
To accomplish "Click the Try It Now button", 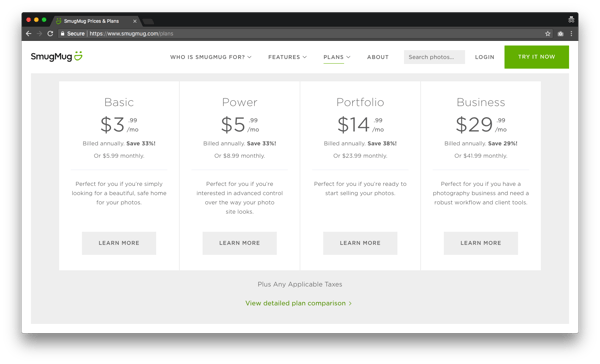I will pos(536,57).
